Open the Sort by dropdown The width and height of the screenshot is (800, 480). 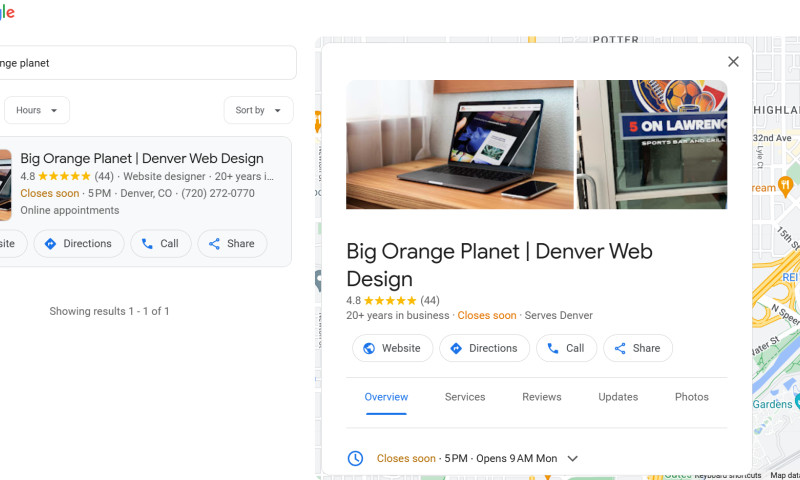pyautogui.click(x=258, y=110)
